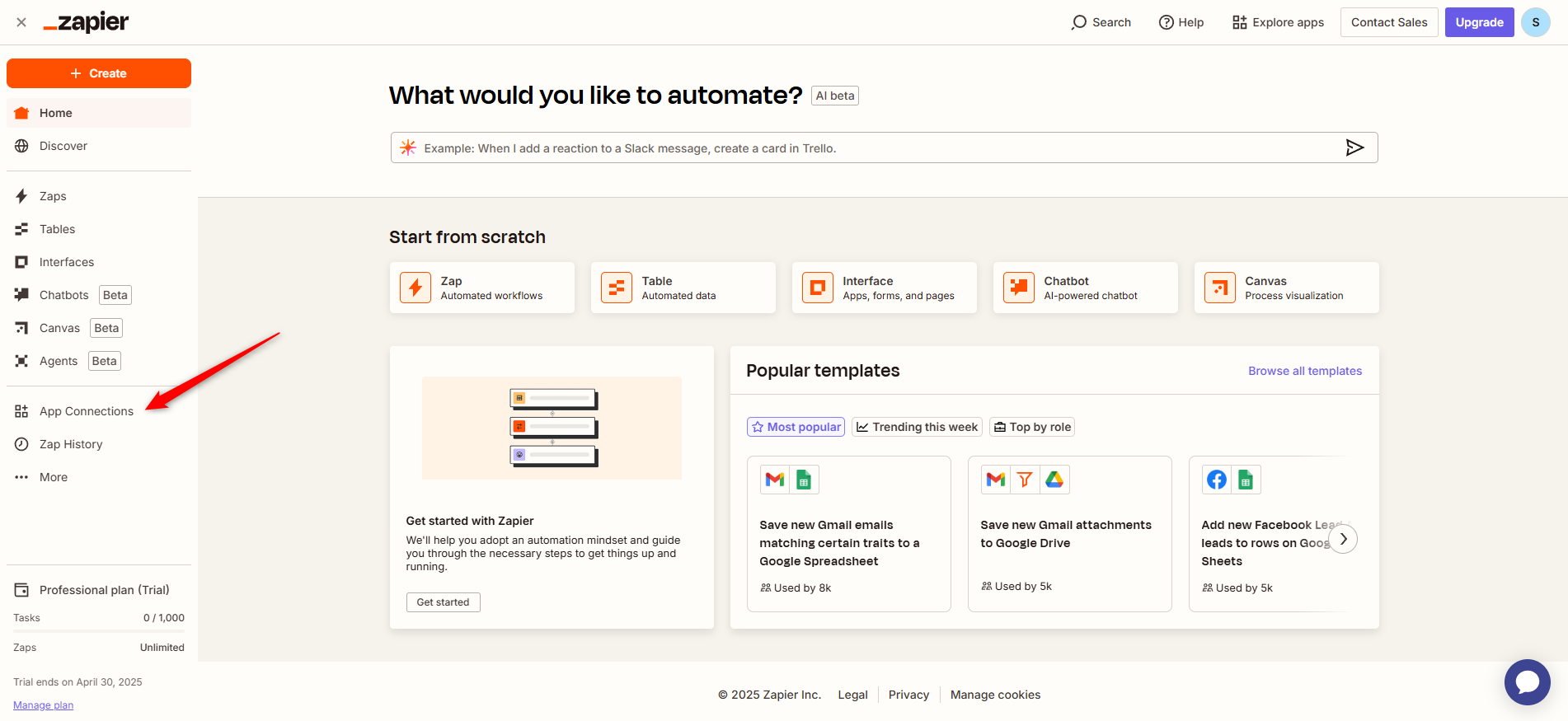Click the Zap lightning bolt card icon
The height and width of the screenshot is (721, 1568).
coord(415,288)
